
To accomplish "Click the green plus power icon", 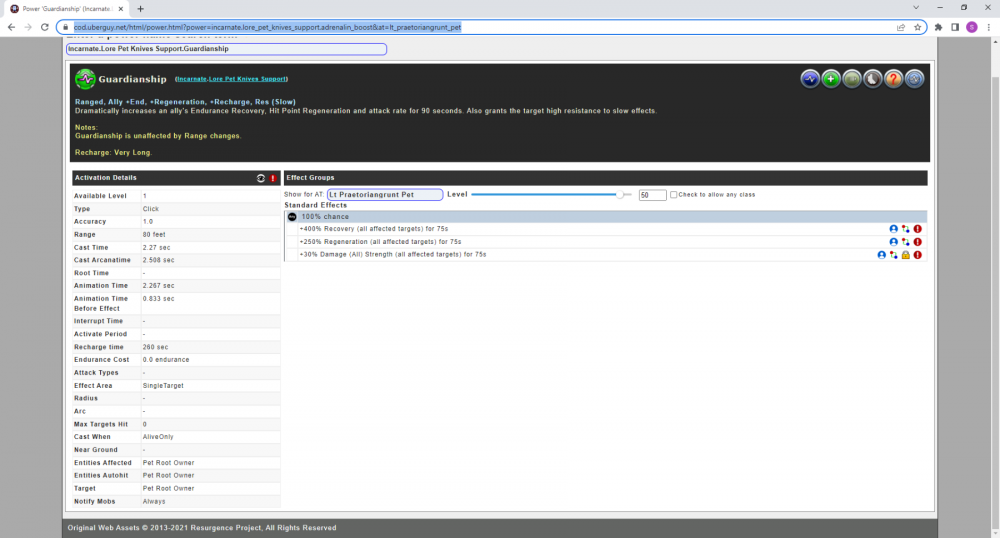I will tap(831, 79).
